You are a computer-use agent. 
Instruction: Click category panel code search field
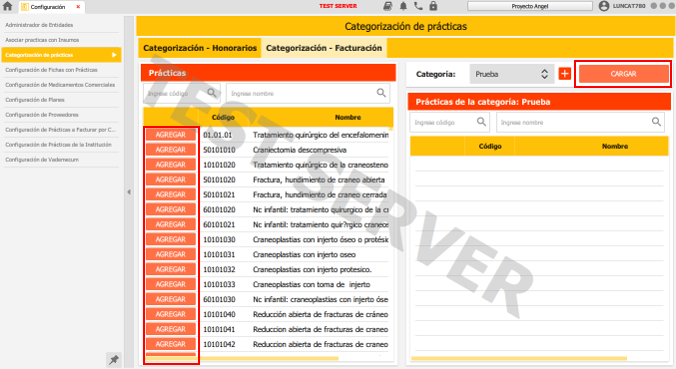tap(449, 122)
